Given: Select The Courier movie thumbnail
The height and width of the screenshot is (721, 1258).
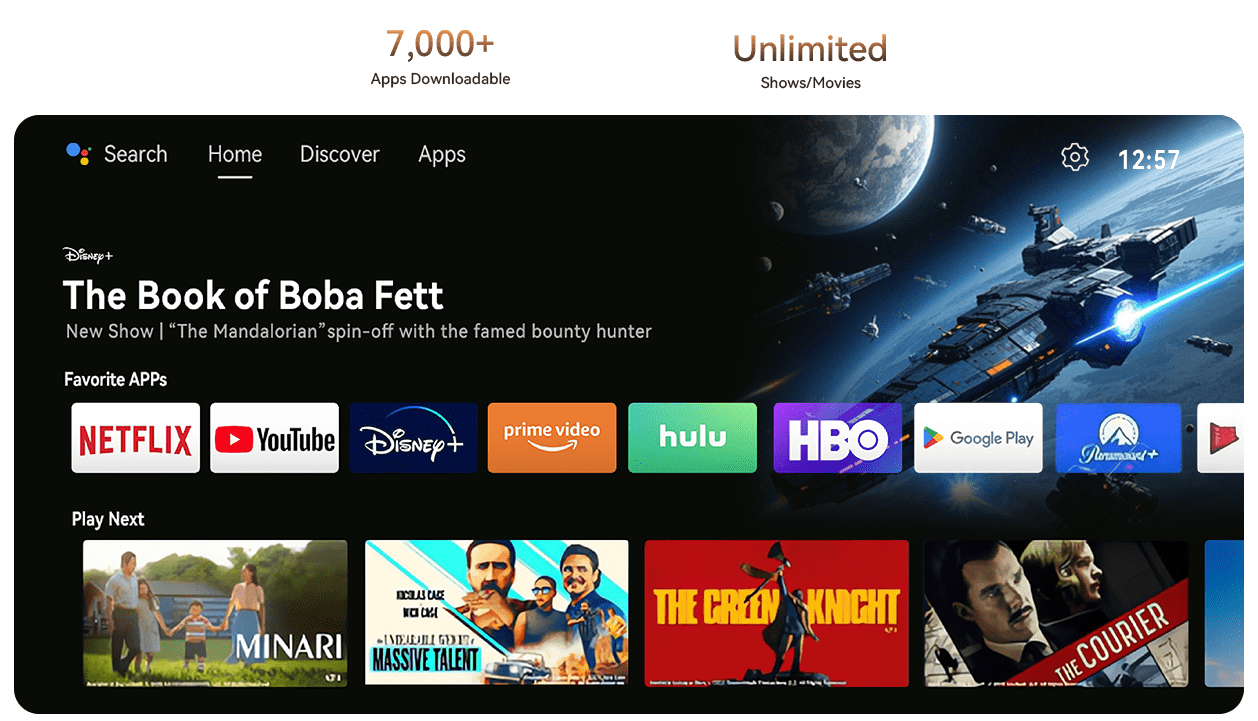Looking at the screenshot, I should coord(1056,613).
